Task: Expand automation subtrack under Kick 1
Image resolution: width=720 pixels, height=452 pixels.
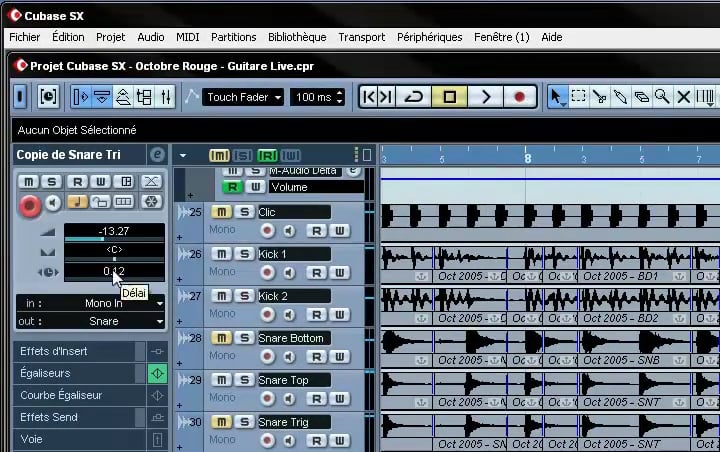Action: coord(180,279)
